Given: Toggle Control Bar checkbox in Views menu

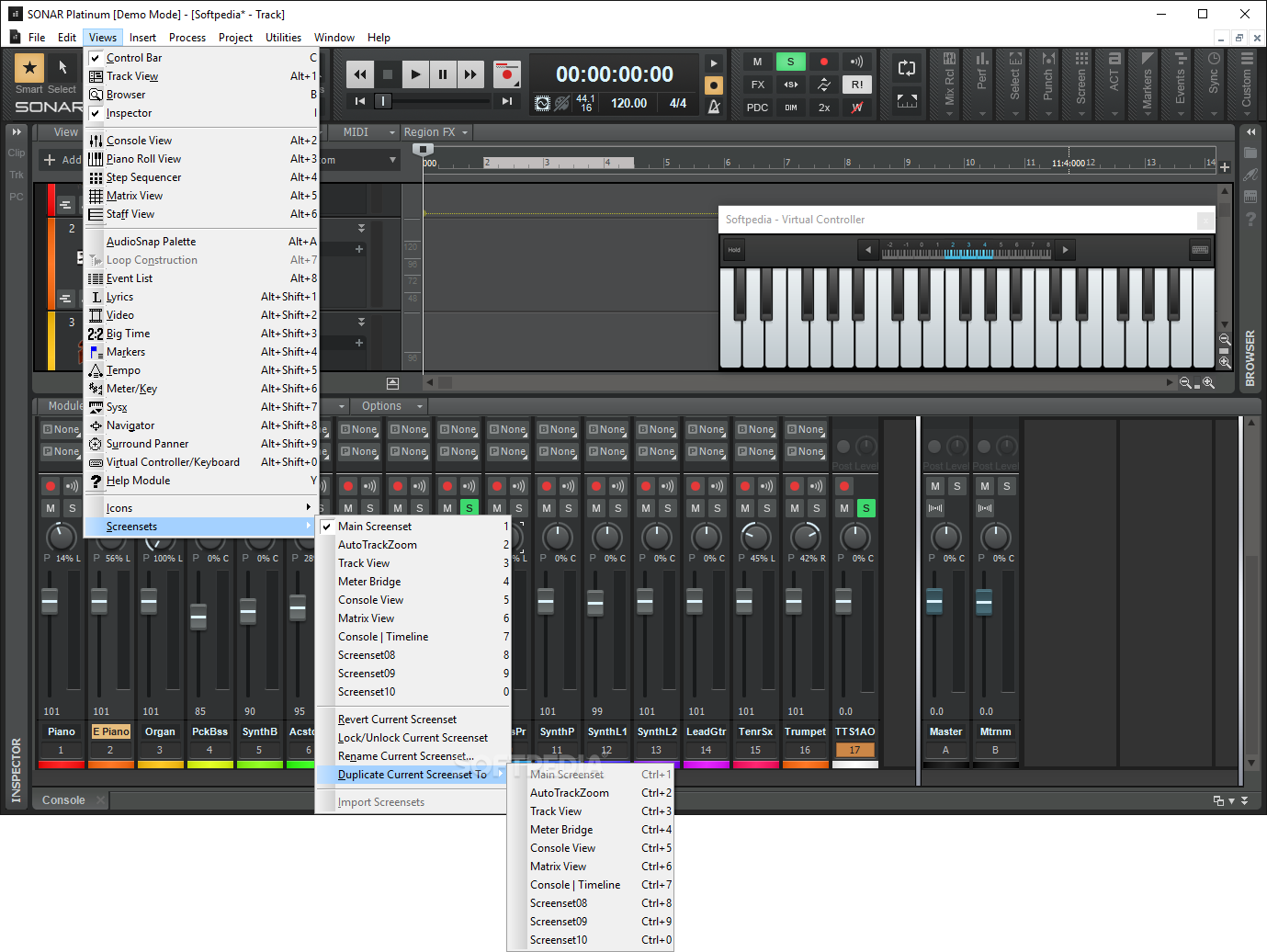Looking at the screenshot, I should 96,58.
